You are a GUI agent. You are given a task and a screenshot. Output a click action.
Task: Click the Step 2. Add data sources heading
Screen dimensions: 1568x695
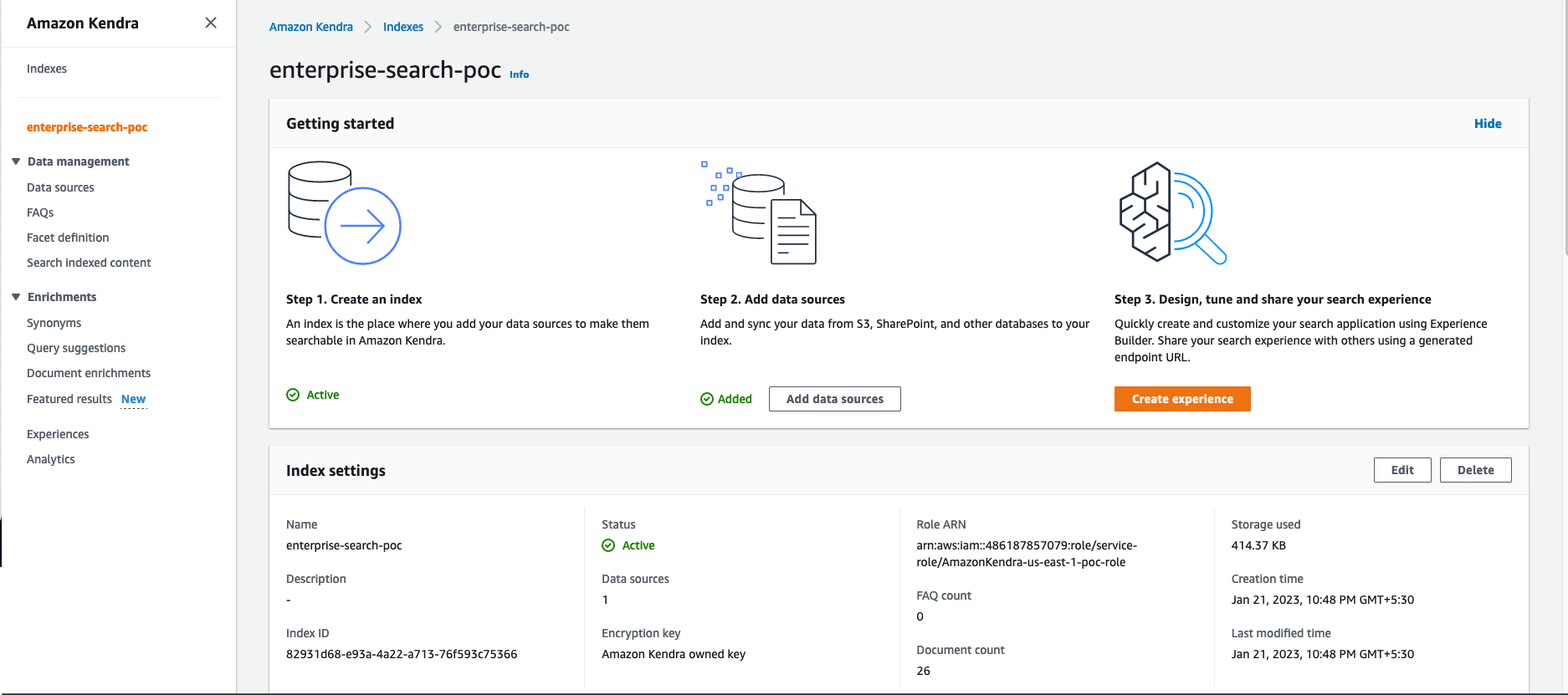pyautogui.click(x=772, y=299)
